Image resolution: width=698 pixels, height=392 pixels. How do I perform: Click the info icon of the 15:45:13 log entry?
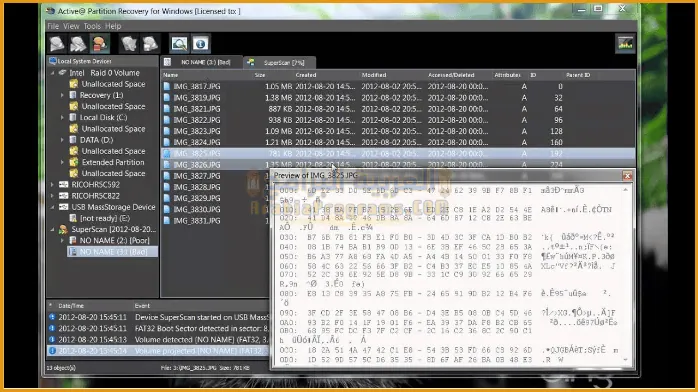click(52, 339)
